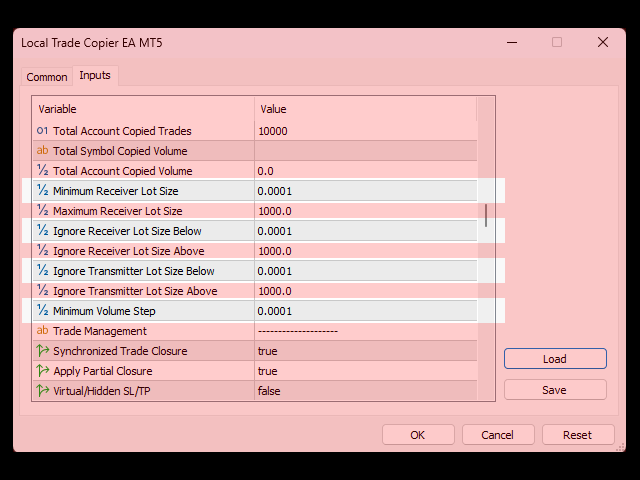Click the icon next to Minimum Volume Step
Viewport: 640px width, 480px height.
pyautogui.click(x=42, y=310)
